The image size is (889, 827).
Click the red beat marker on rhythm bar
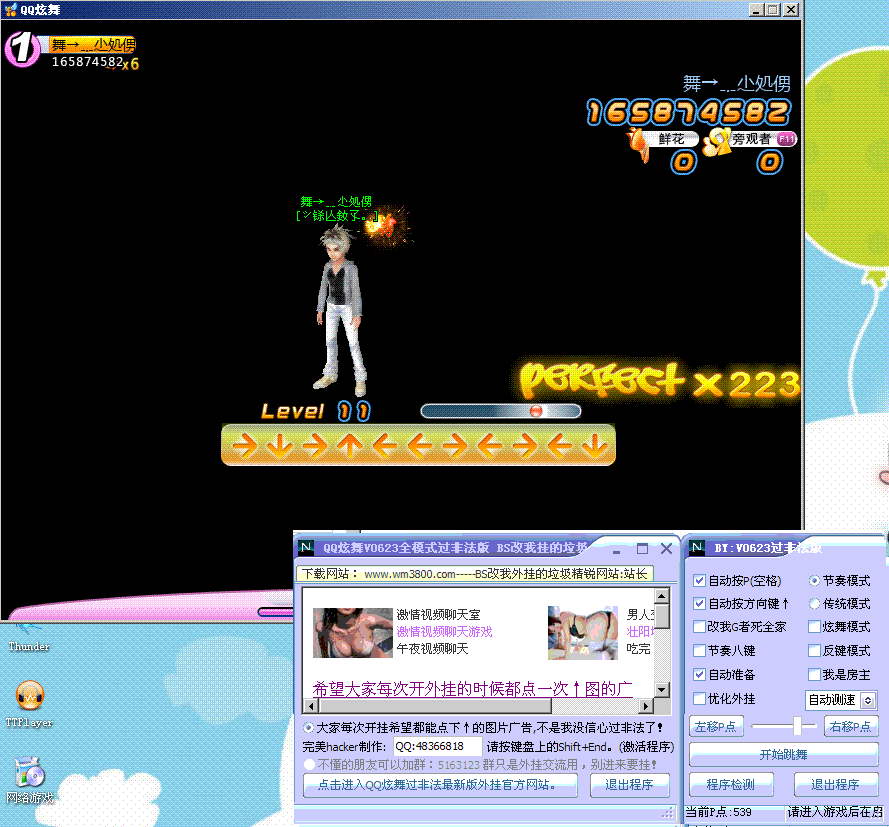click(x=536, y=411)
